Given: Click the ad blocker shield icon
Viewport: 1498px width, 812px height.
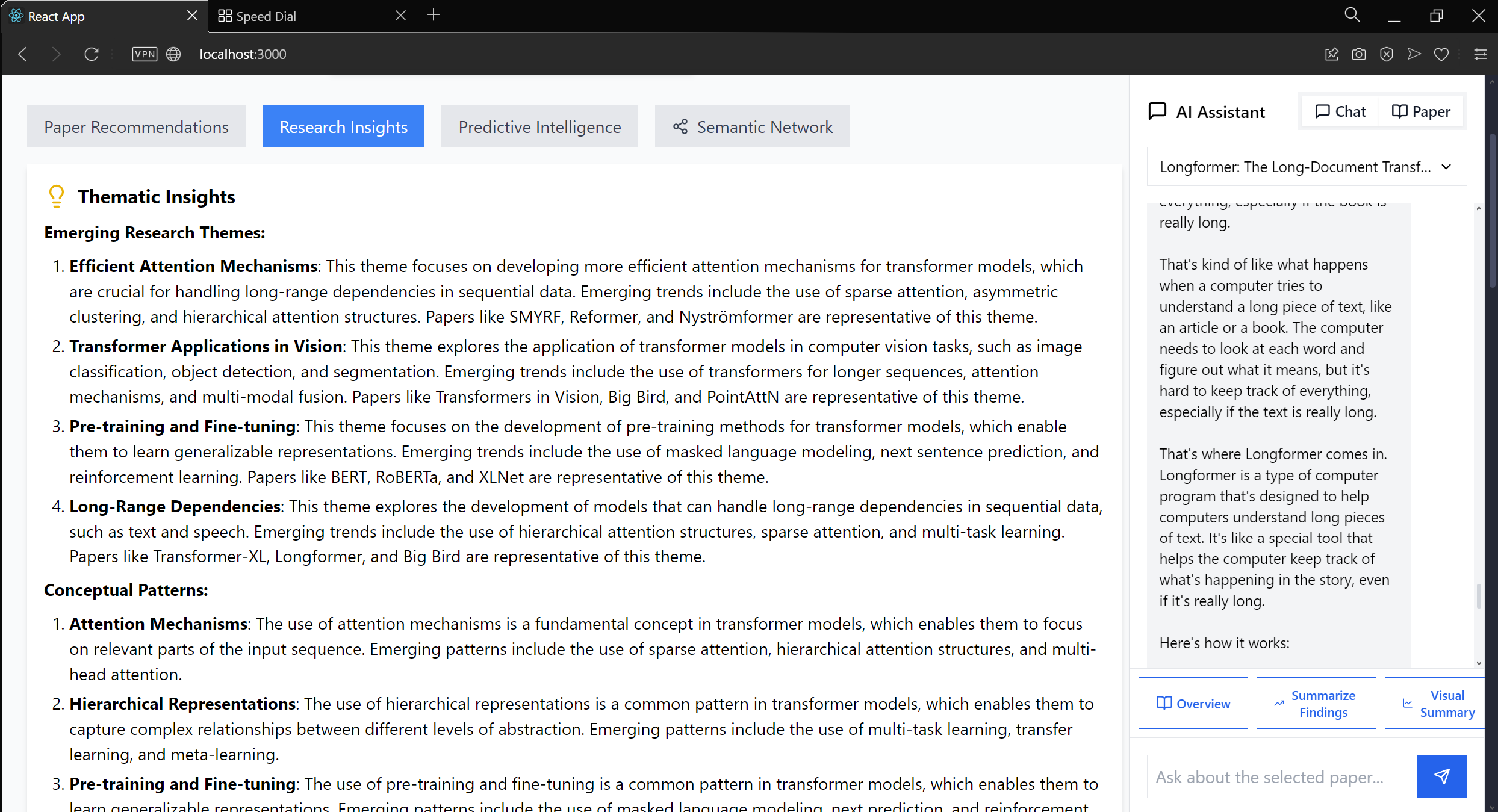Looking at the screenshot, I should [x=1387, y=54].
